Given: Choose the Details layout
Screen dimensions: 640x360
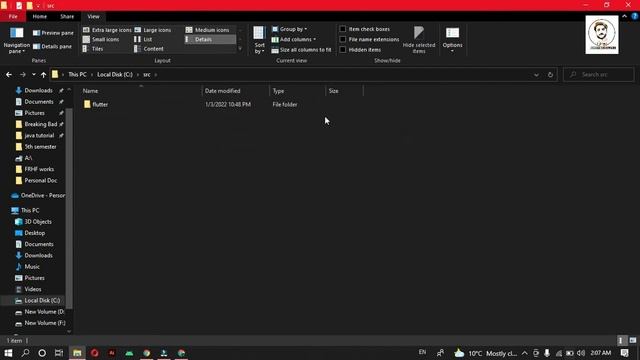Looking at the screenshot, I should pyautogui.click(x=210, y=39).
